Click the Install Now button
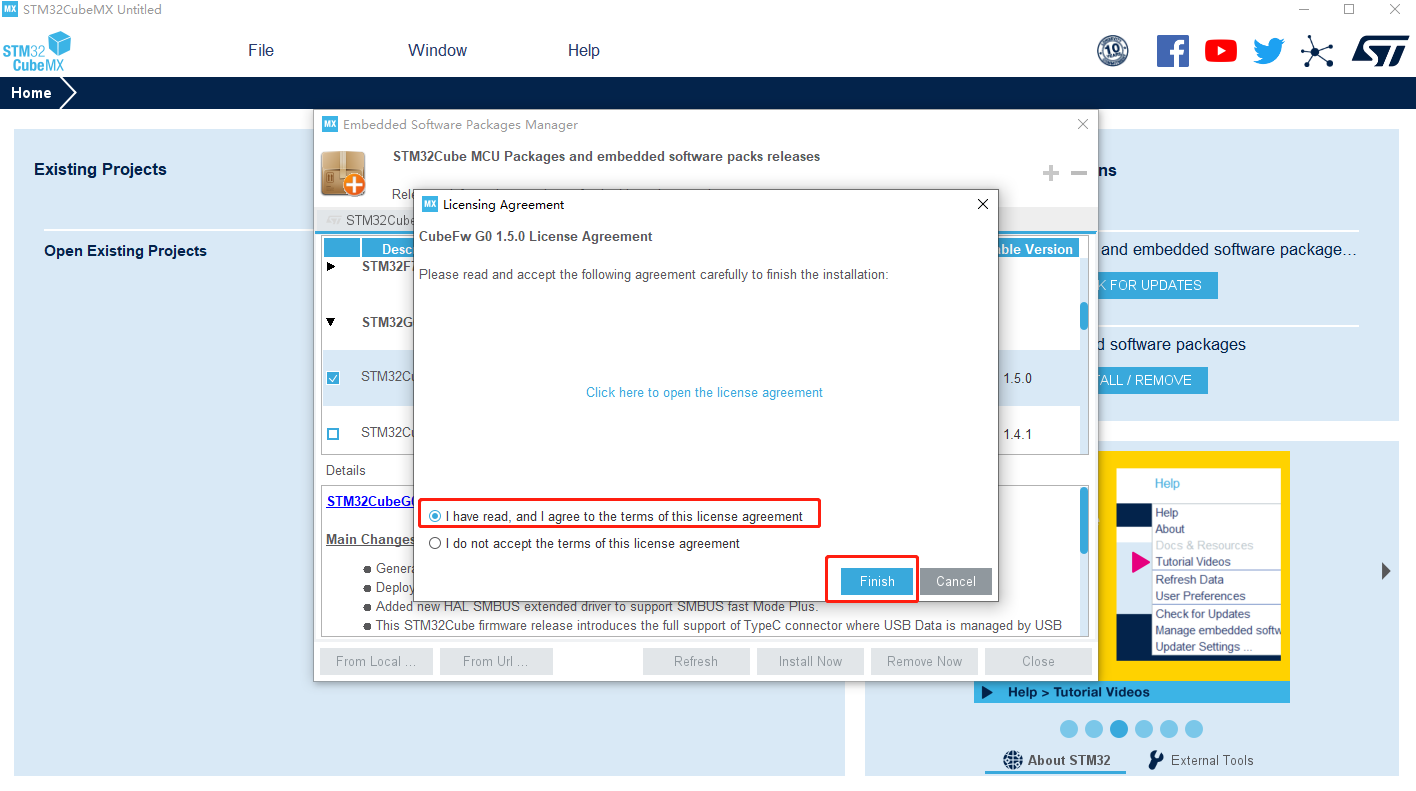 810,661
